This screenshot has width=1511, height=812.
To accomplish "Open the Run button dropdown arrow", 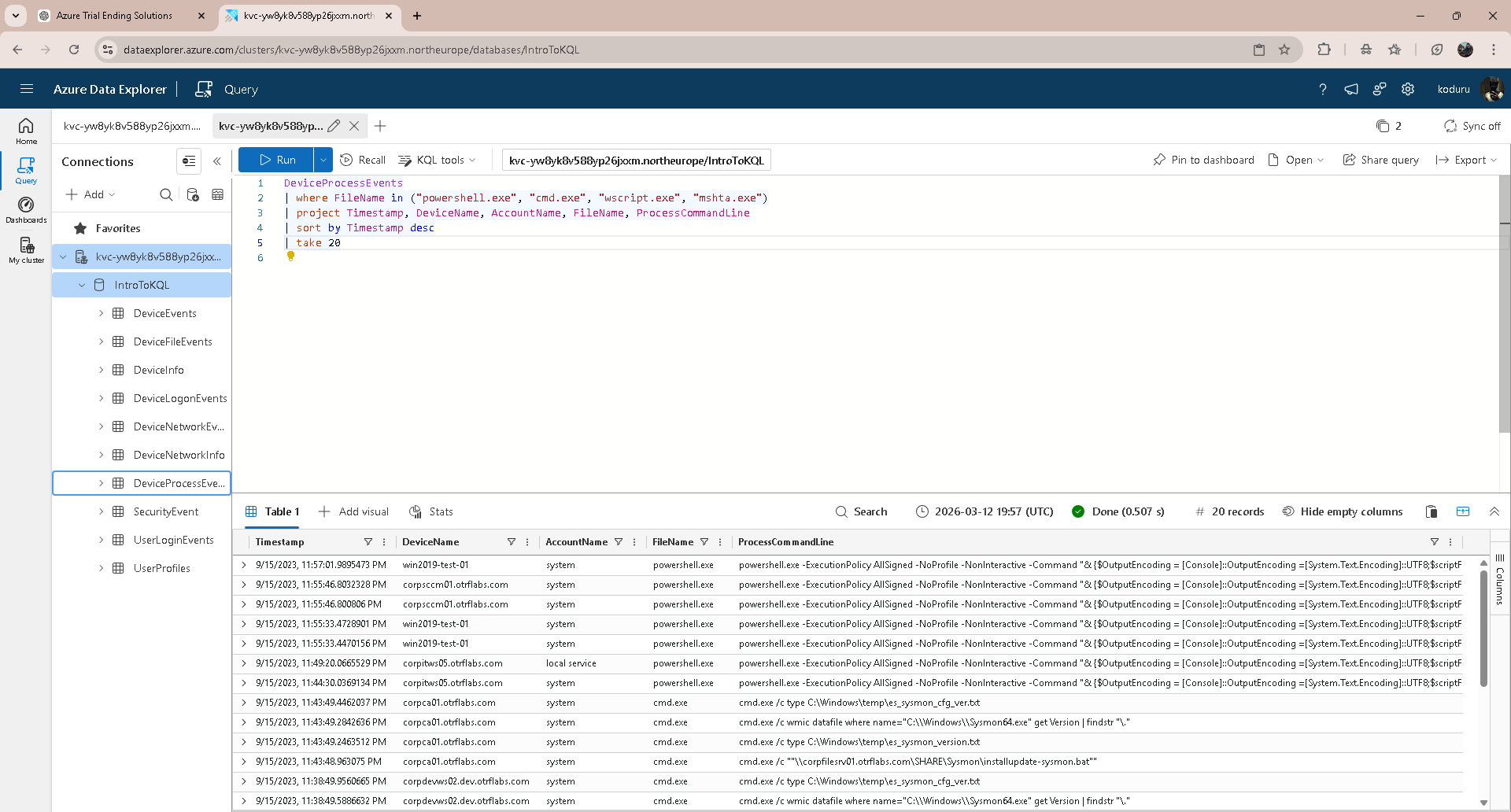I will (x=323, y=160).
